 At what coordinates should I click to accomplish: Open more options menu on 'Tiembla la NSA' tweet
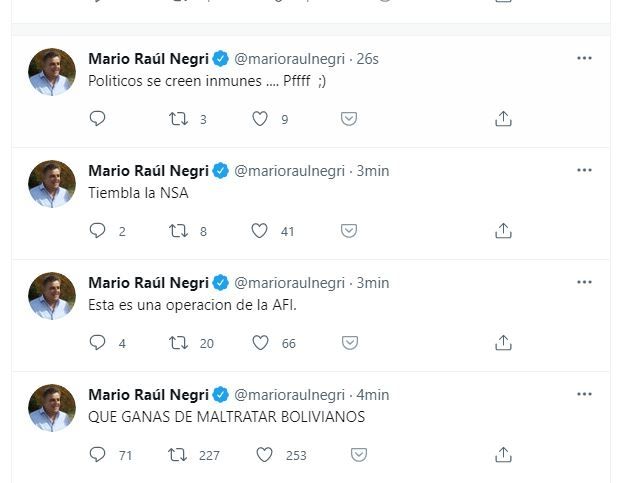pyautogui.click(x=584, y=170)
